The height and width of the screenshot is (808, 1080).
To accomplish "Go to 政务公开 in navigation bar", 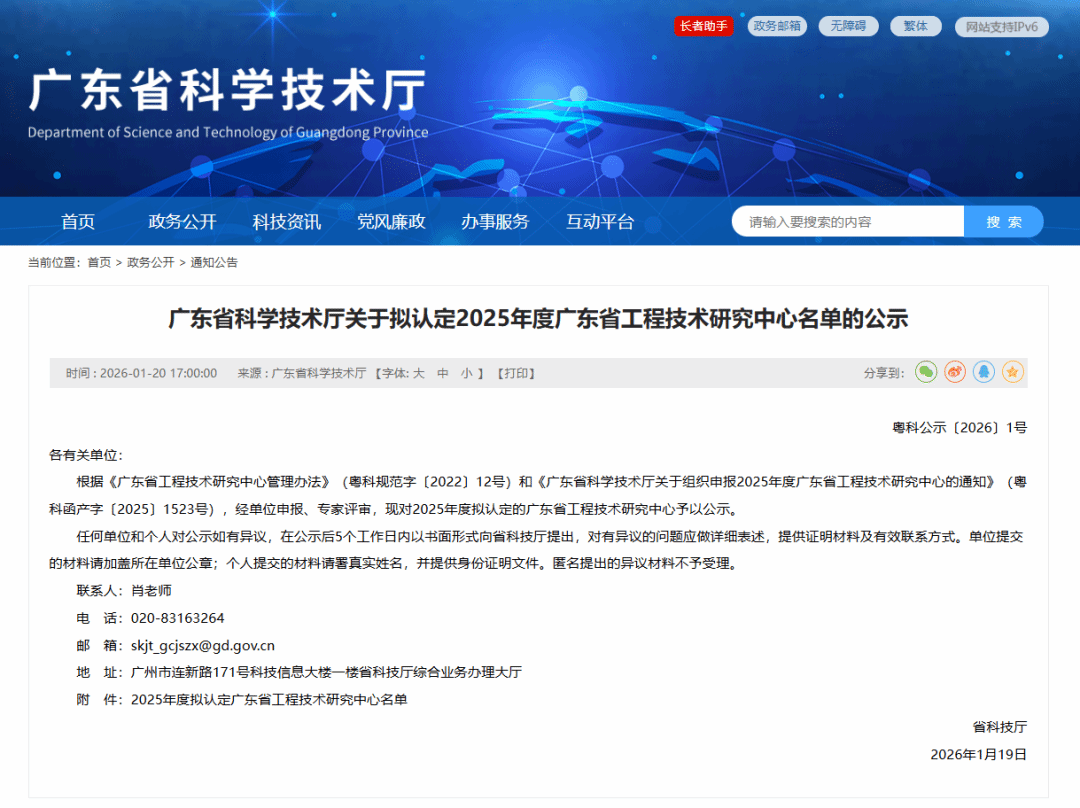I will (x=182, y=222).
